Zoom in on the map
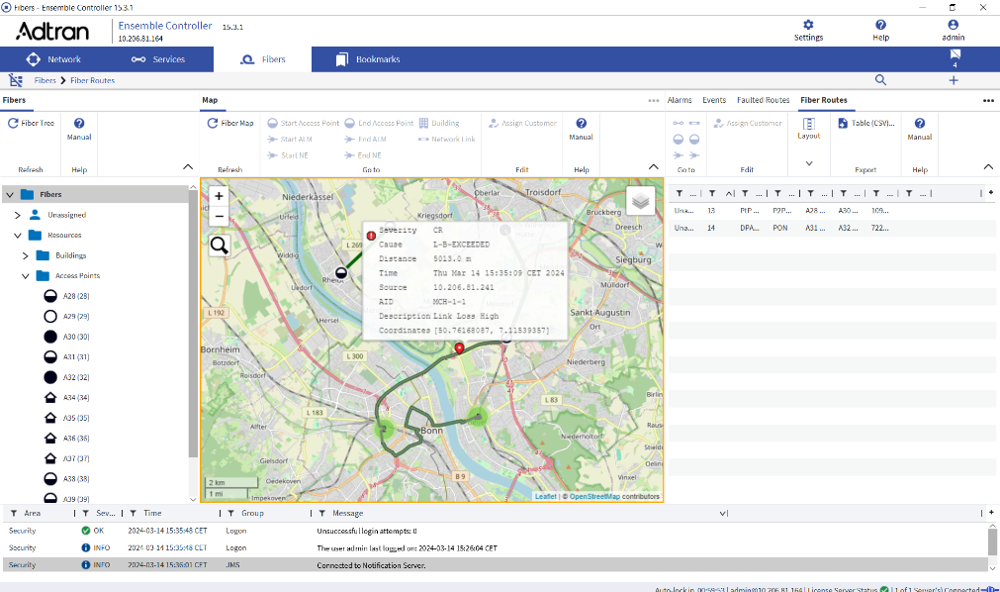 click(x=219, y=196)
